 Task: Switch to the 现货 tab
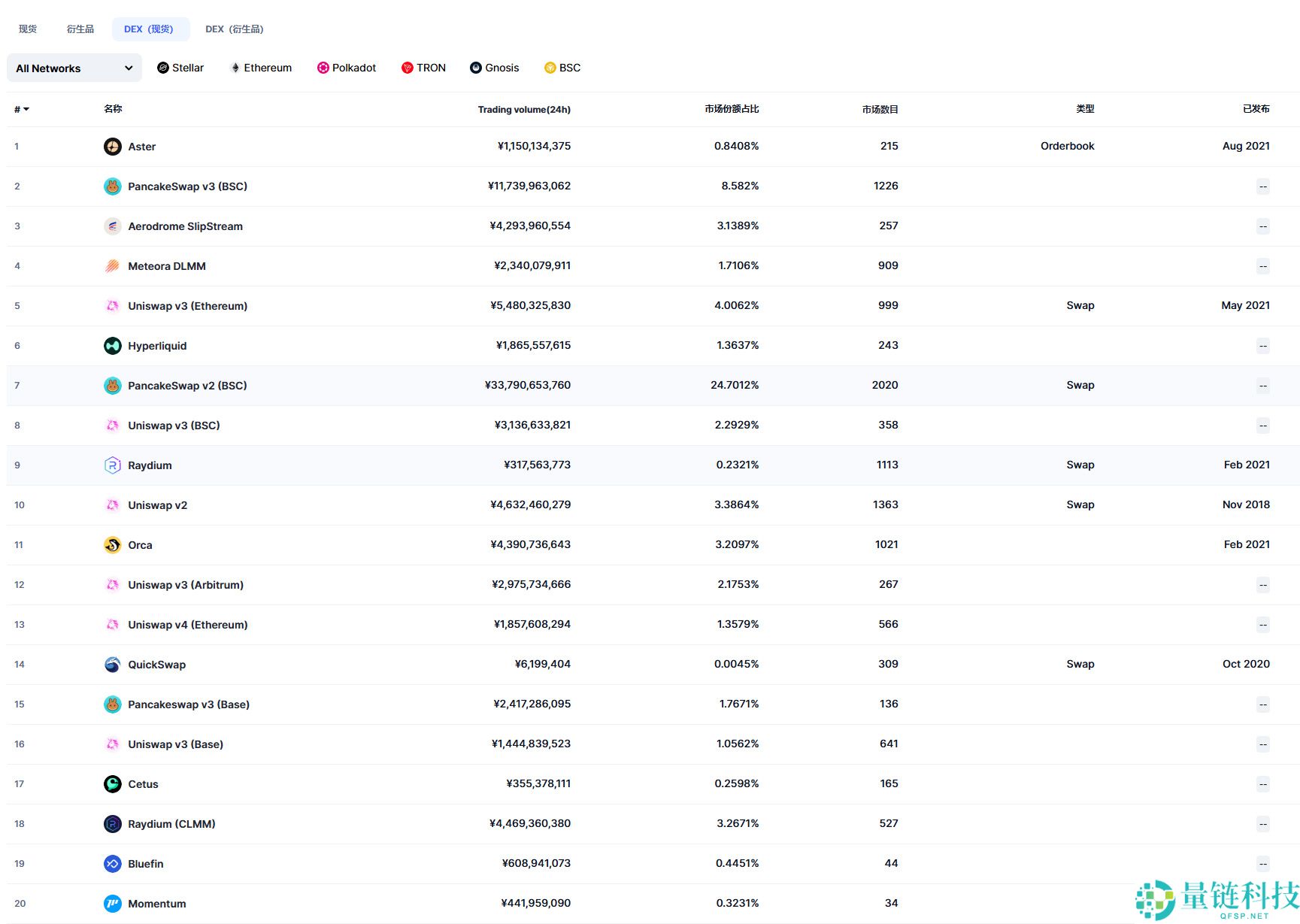[x=28, y=29]
